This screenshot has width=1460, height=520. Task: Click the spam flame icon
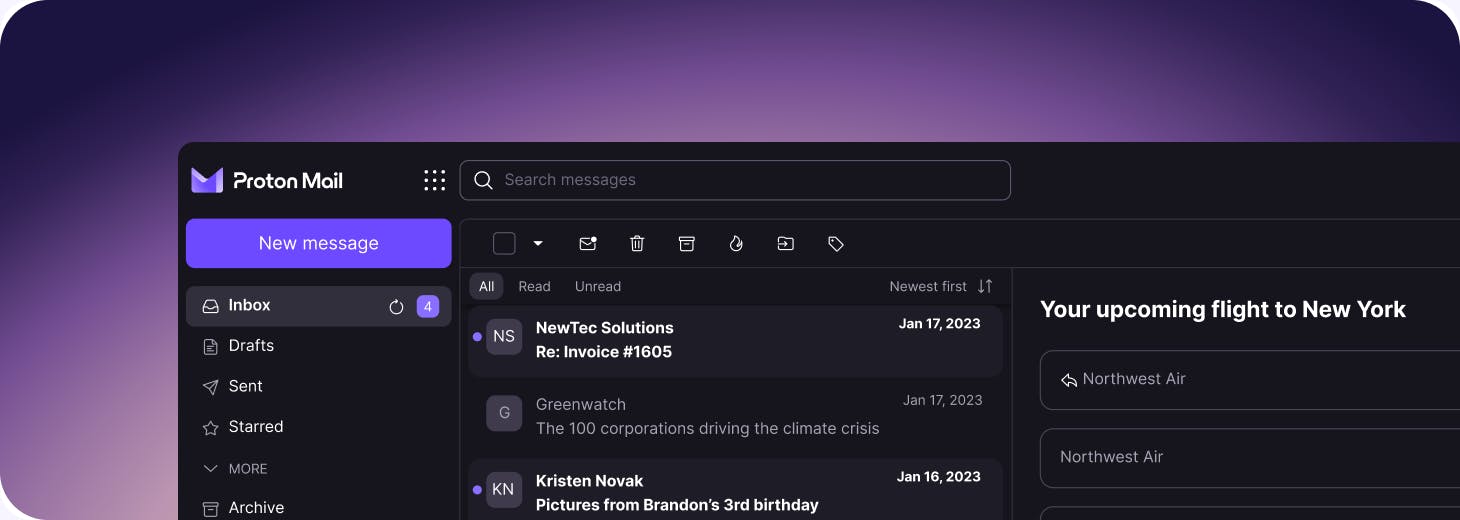[736, 244]
